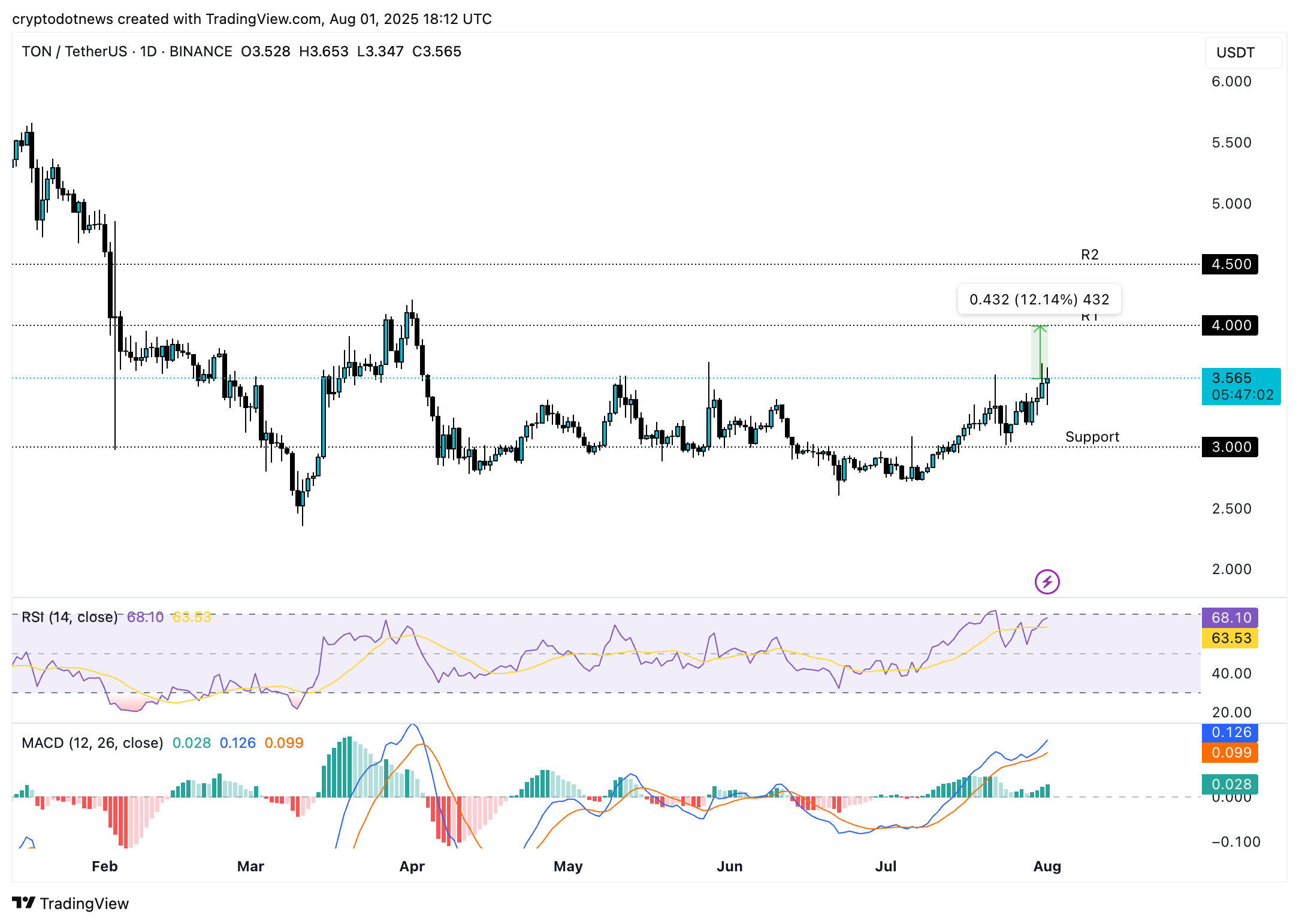Click the Support line text label
The height and width of the screenshot is (924, 1299).
point(1092,437)
